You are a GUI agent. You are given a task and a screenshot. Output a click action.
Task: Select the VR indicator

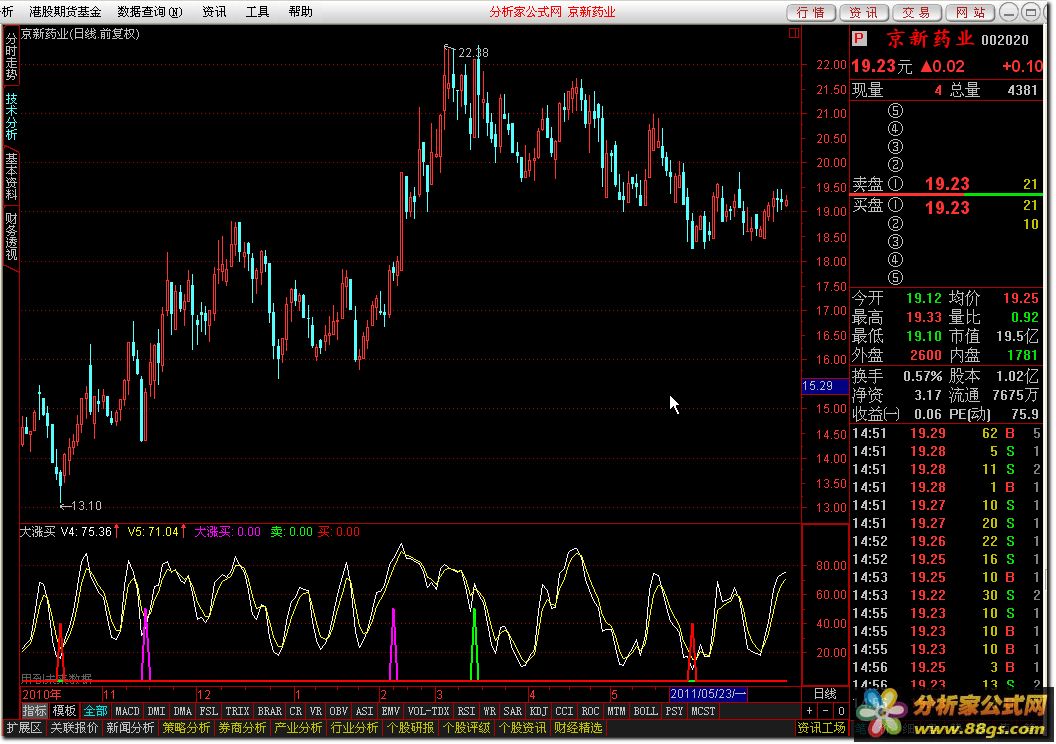(x=316, y=711)
